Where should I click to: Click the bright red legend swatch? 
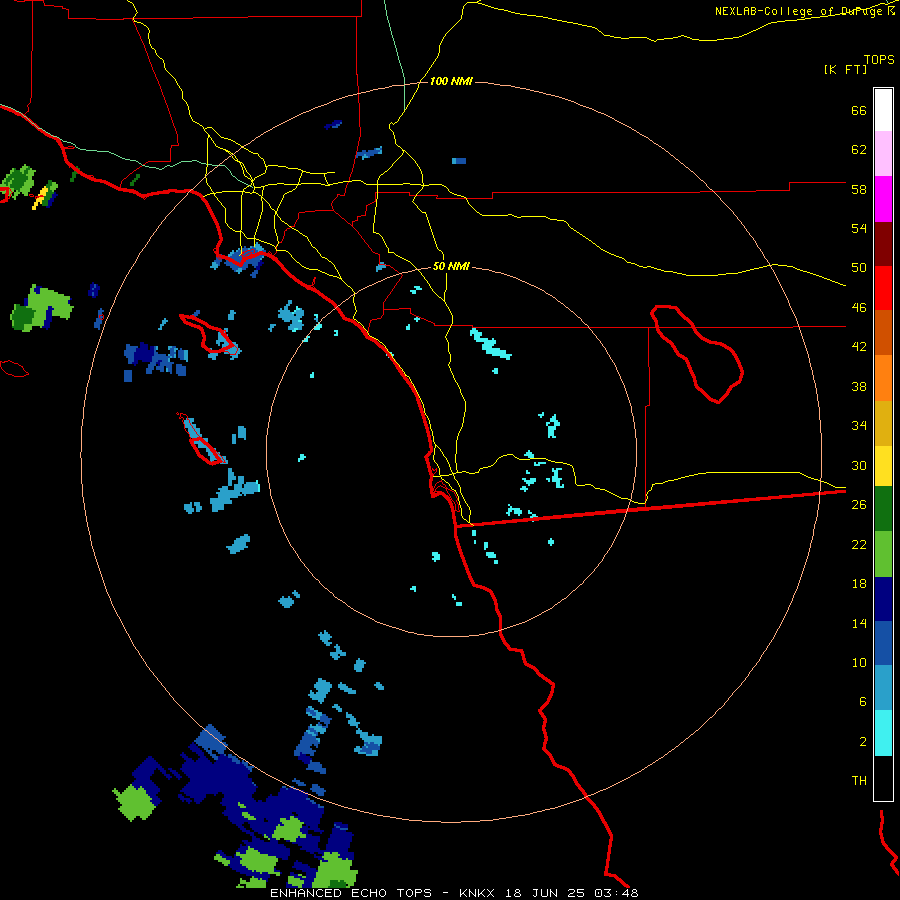tap(883, 288)
